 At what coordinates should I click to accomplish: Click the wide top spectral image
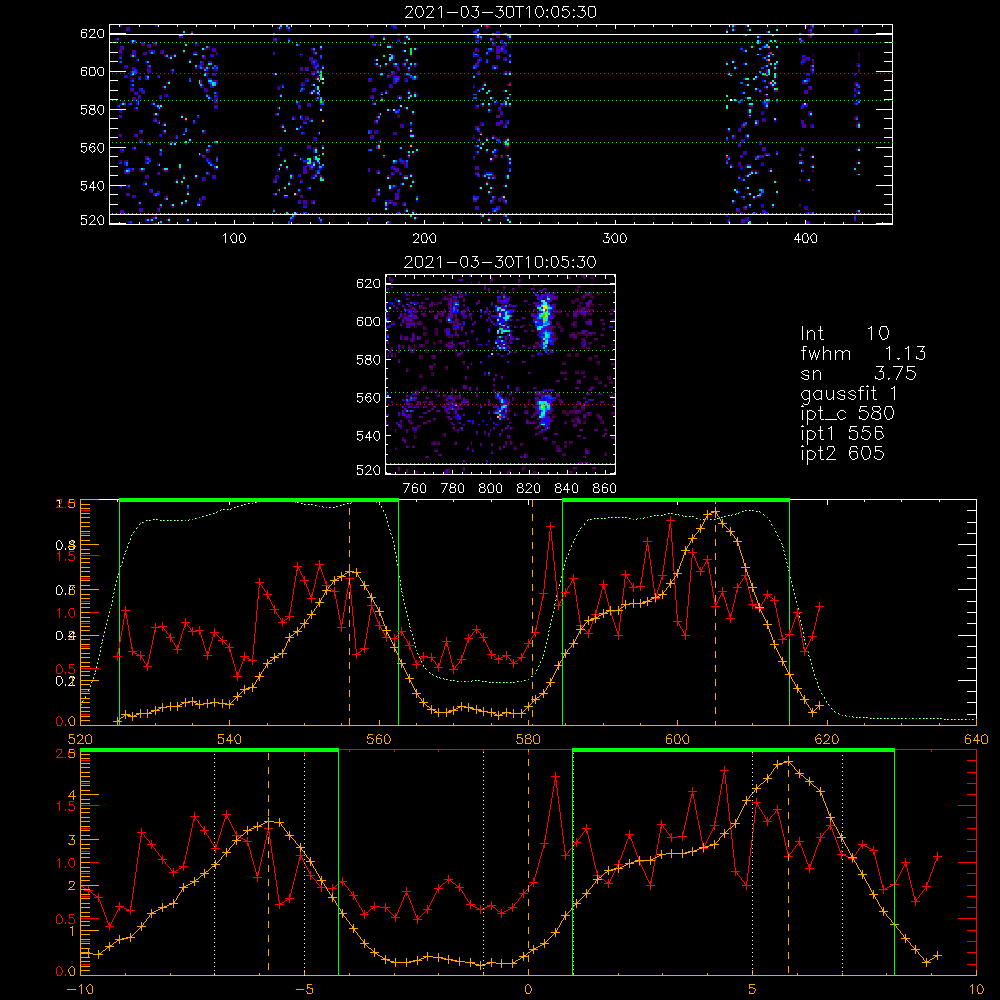pos(501,124)
